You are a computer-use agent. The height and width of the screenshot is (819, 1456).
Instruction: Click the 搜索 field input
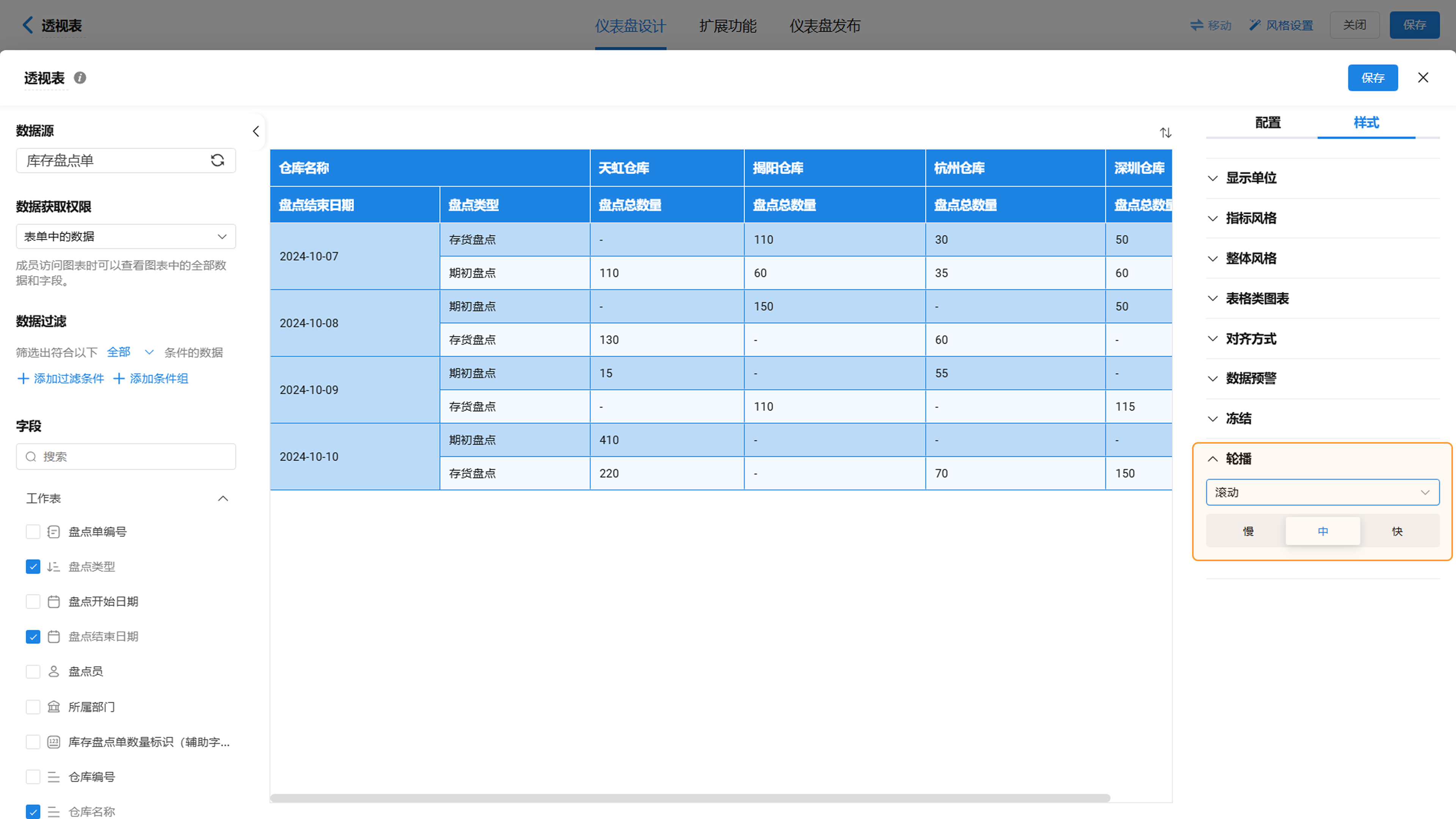126,457
